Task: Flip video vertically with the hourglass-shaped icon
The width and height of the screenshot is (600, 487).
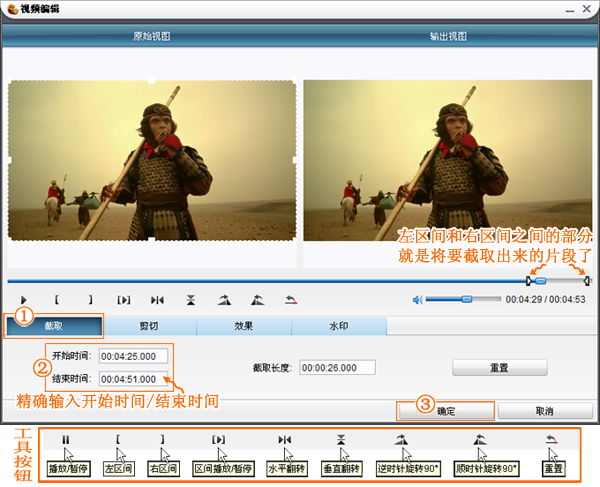Action: (191, 300)
